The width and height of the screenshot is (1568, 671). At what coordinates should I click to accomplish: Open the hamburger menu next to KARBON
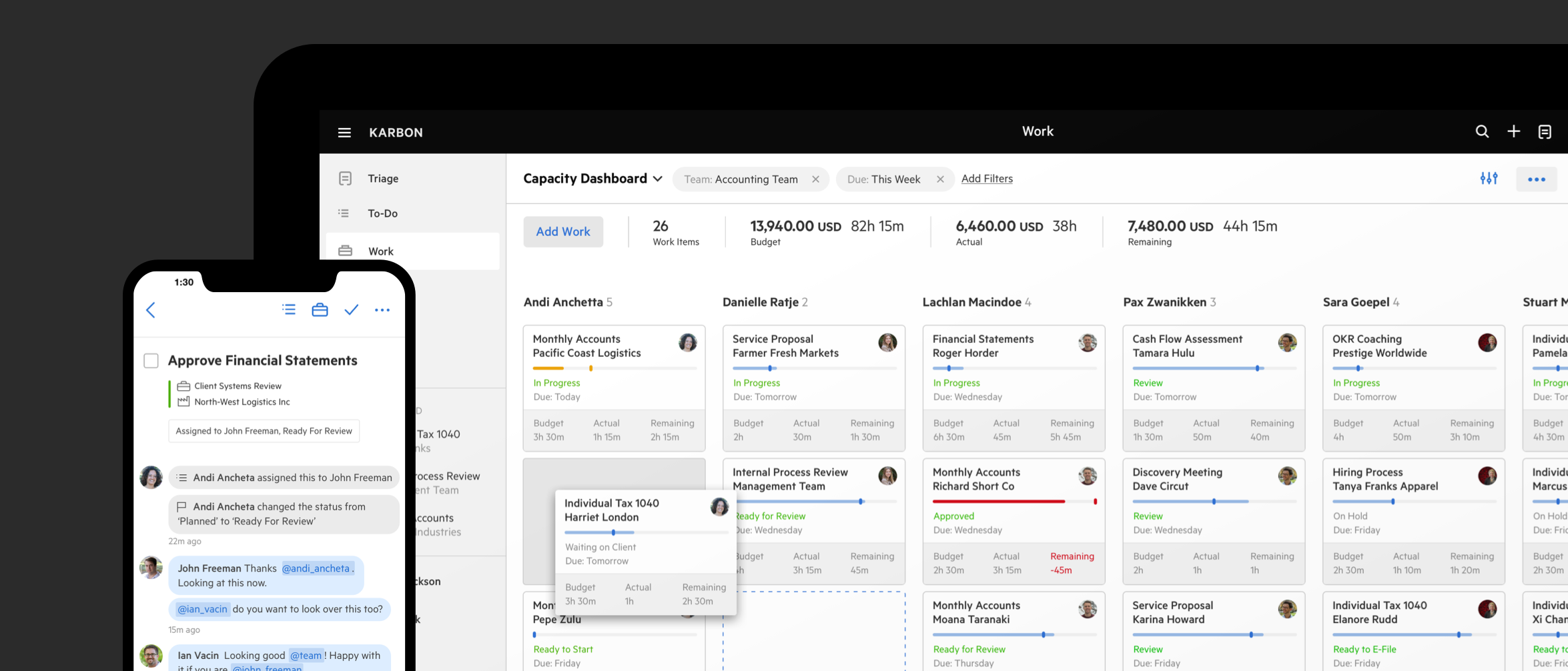click(344, 132)
